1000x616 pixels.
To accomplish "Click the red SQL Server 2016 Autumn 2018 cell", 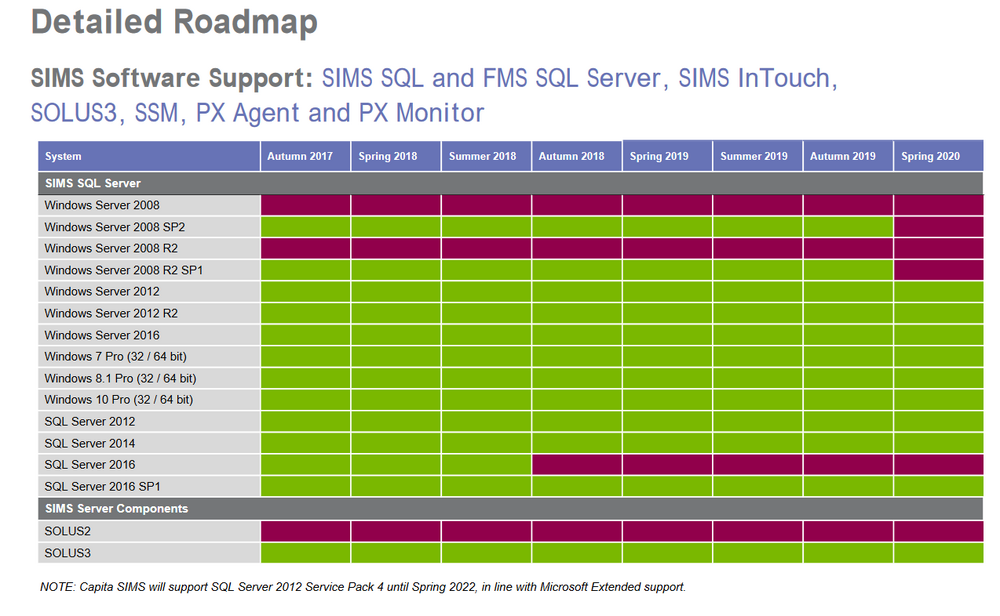I will 577,465.
